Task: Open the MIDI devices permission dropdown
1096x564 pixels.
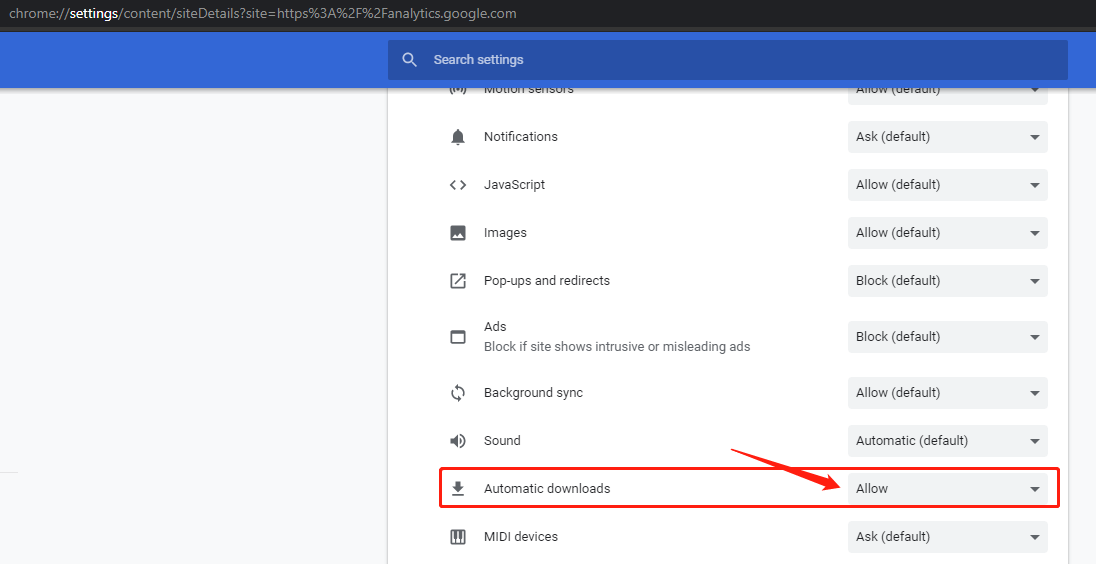Action: point(948,537)
